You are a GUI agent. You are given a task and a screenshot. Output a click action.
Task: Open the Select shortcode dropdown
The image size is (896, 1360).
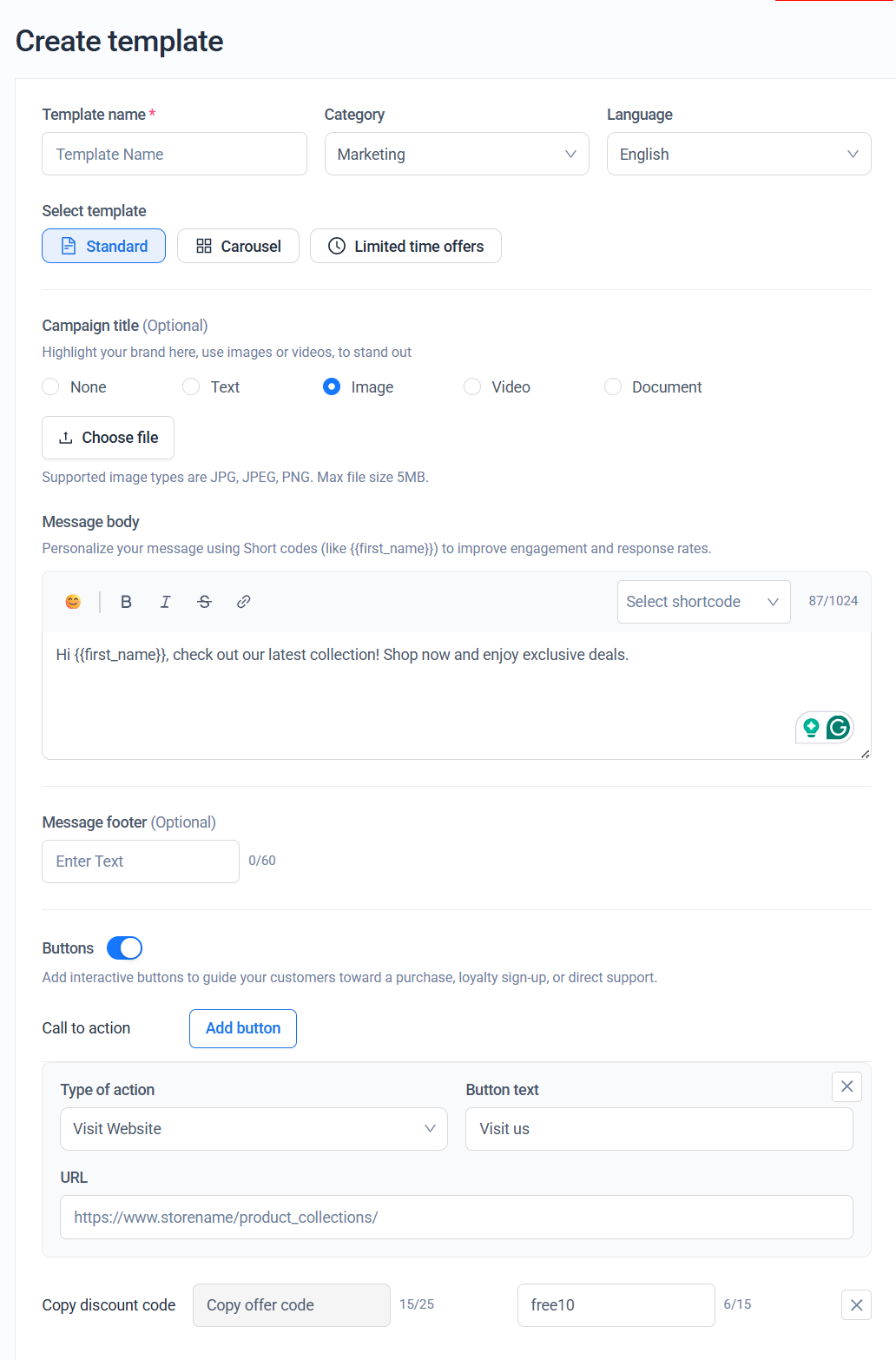(x=703, y=602)
